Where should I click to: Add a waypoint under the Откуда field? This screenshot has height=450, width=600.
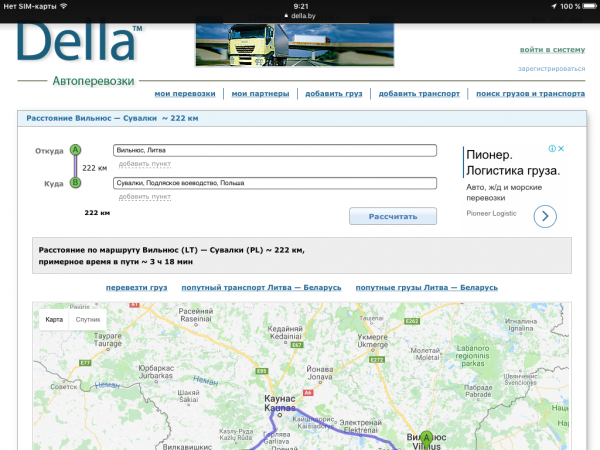coord(144,163)
